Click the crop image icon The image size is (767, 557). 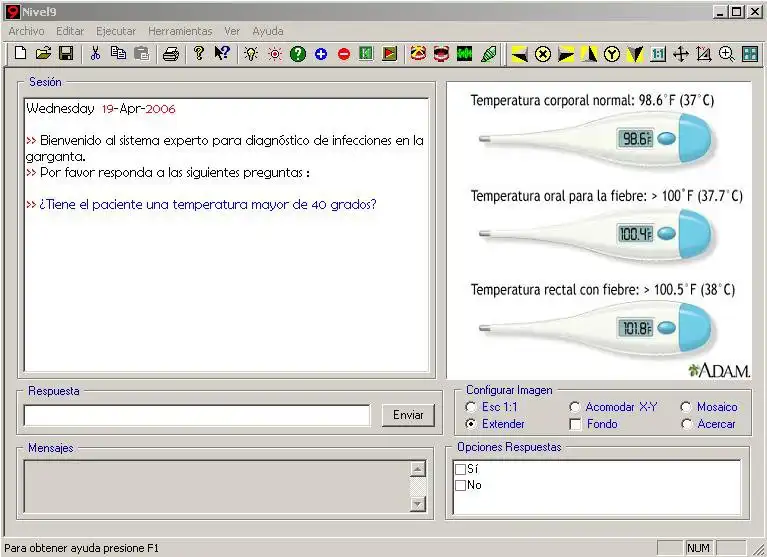click(x=703, y=54)
